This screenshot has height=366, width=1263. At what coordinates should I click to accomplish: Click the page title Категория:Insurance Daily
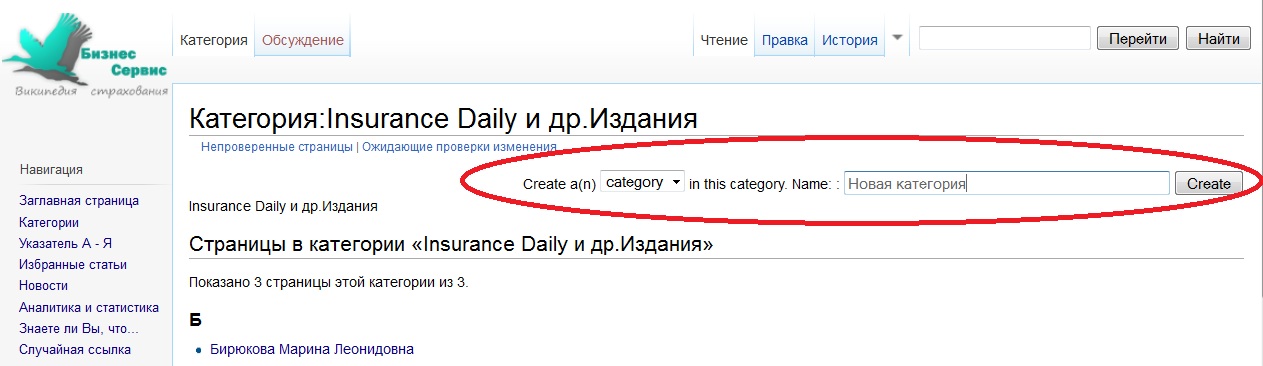click(443, 119)
